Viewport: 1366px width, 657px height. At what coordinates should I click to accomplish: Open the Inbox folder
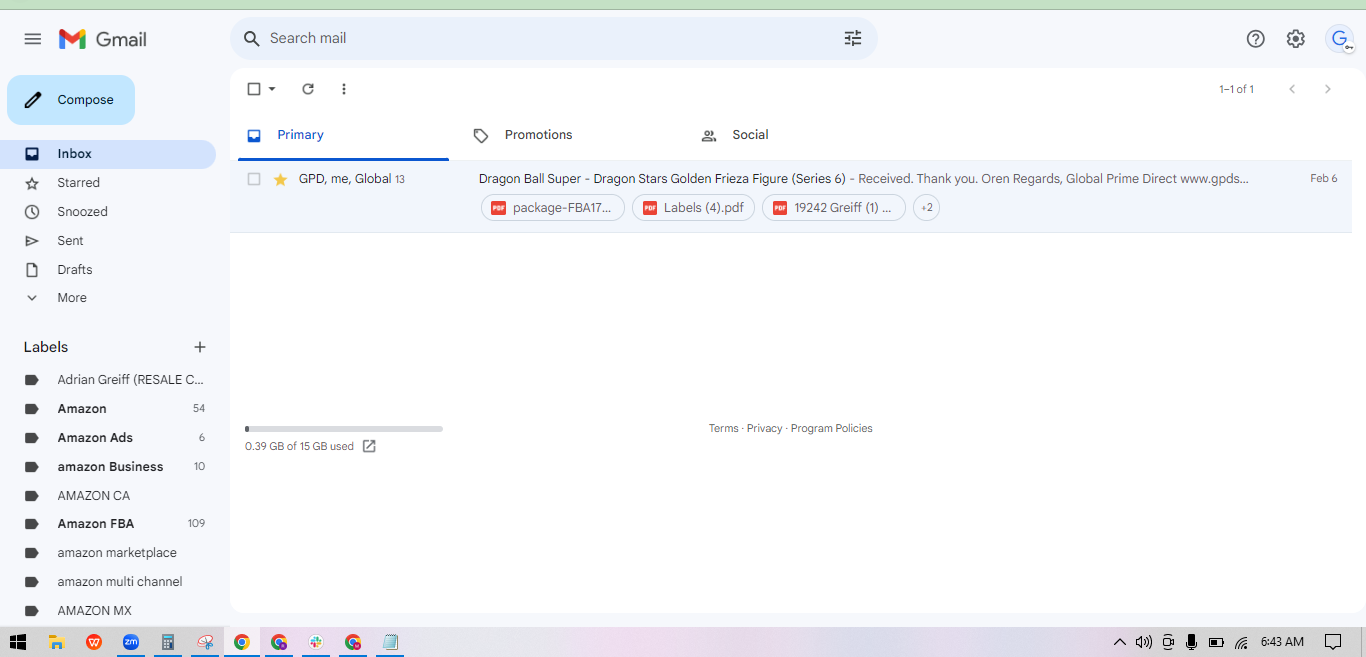(108, 154)
